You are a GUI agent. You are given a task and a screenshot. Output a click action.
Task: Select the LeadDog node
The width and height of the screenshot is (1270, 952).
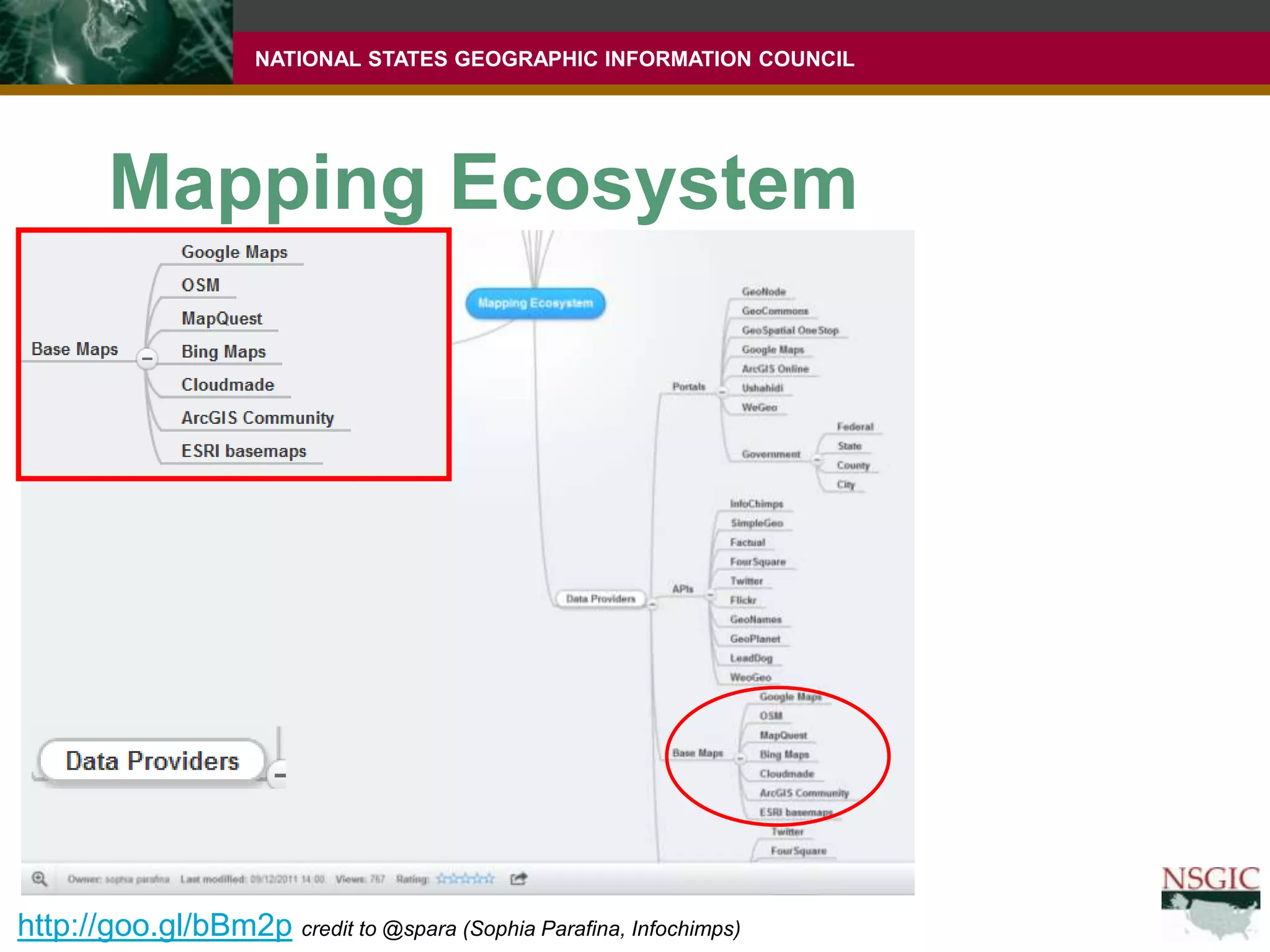point(751,658)
